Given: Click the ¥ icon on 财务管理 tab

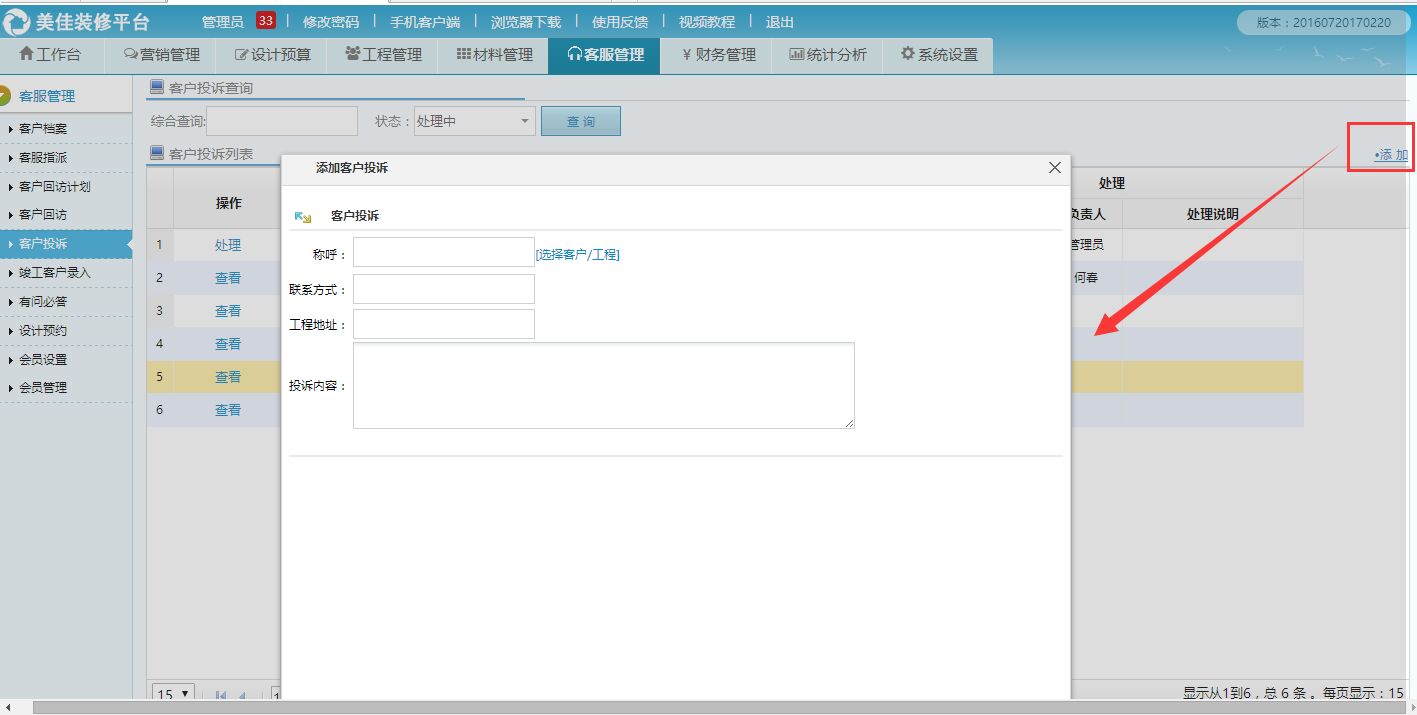Looking at the screenshot, I should (687, 55).
